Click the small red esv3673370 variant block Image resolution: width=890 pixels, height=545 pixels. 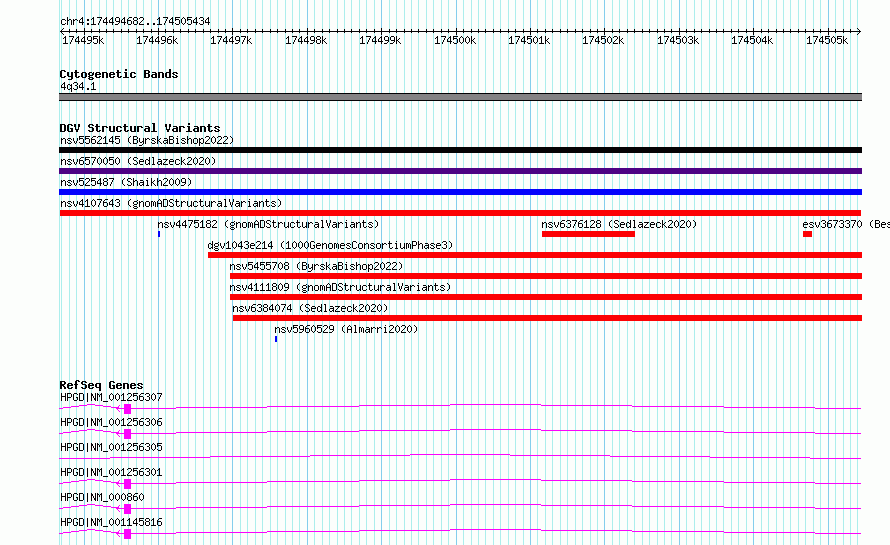807,234
